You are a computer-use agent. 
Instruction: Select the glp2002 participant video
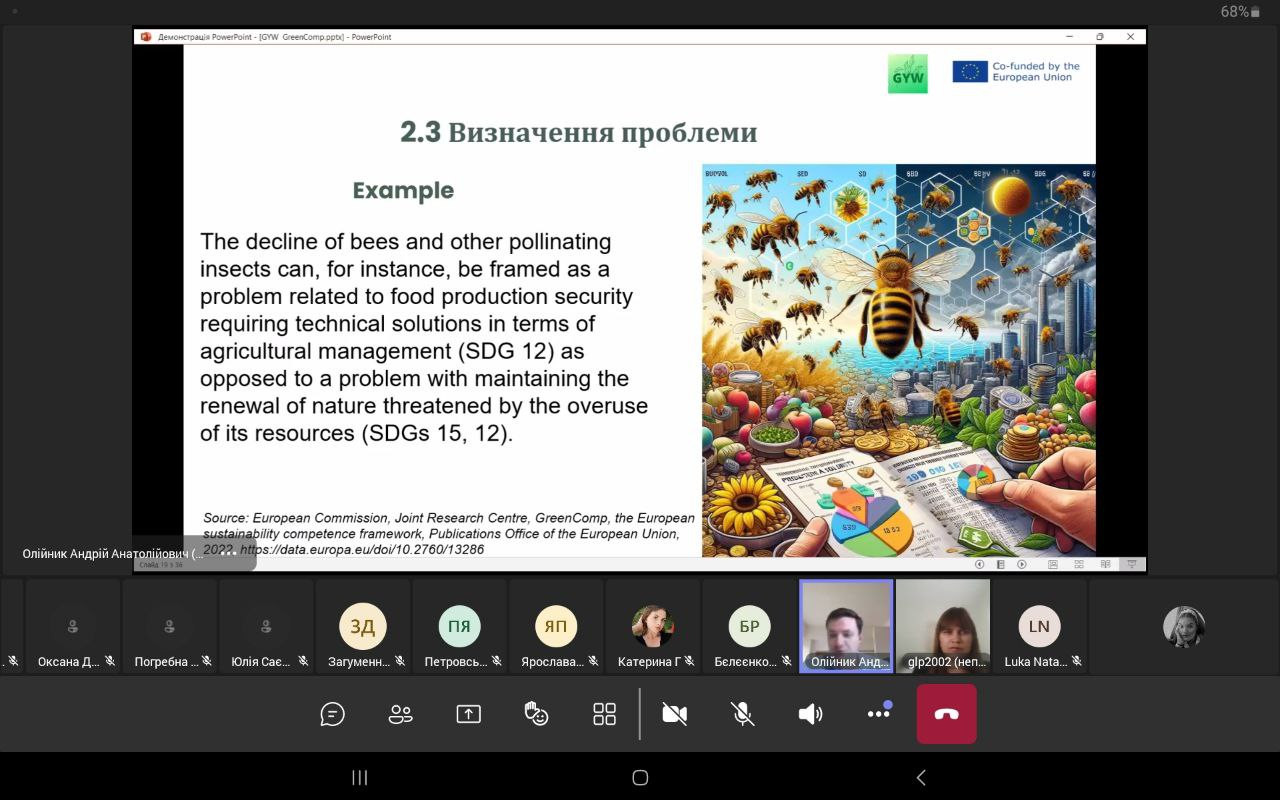coord(942,625)
